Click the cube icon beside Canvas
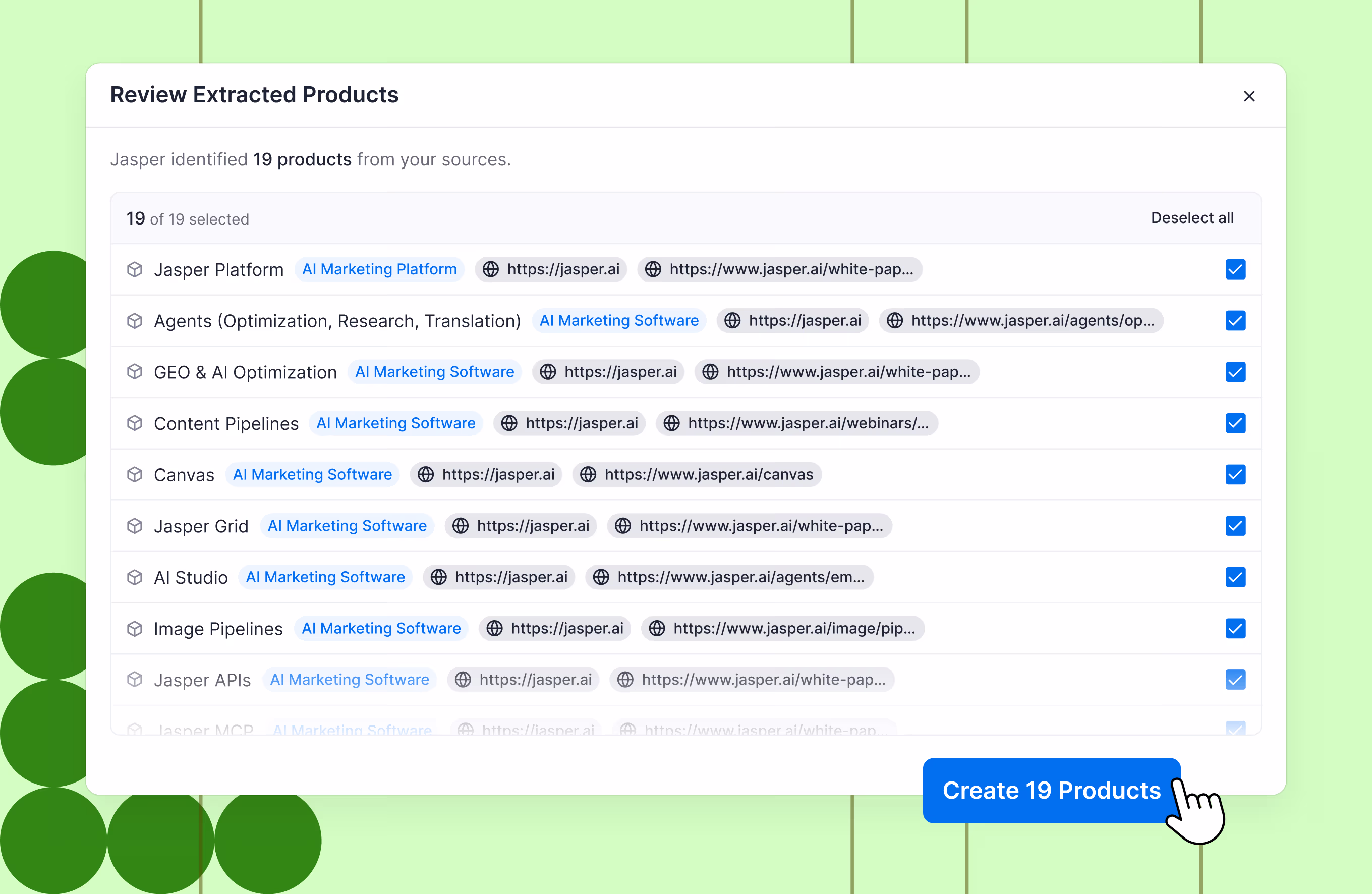Viewport: 1372px width, 894px height. (x=134, y=475)
